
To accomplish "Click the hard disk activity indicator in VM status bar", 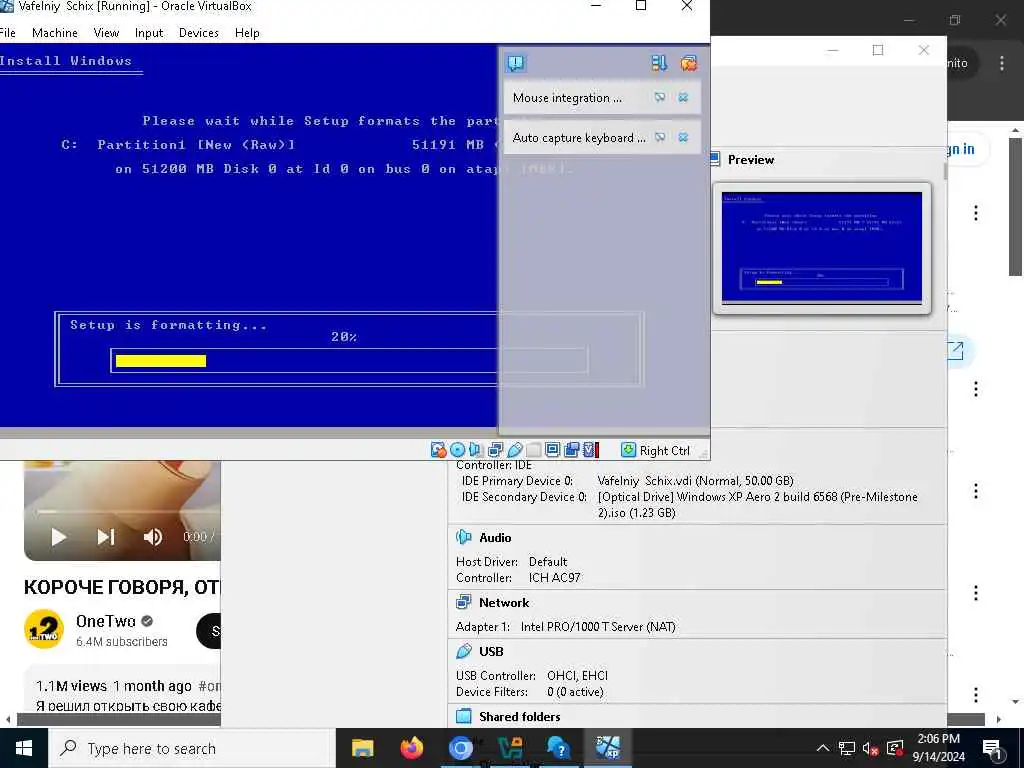I will [438, 450].
